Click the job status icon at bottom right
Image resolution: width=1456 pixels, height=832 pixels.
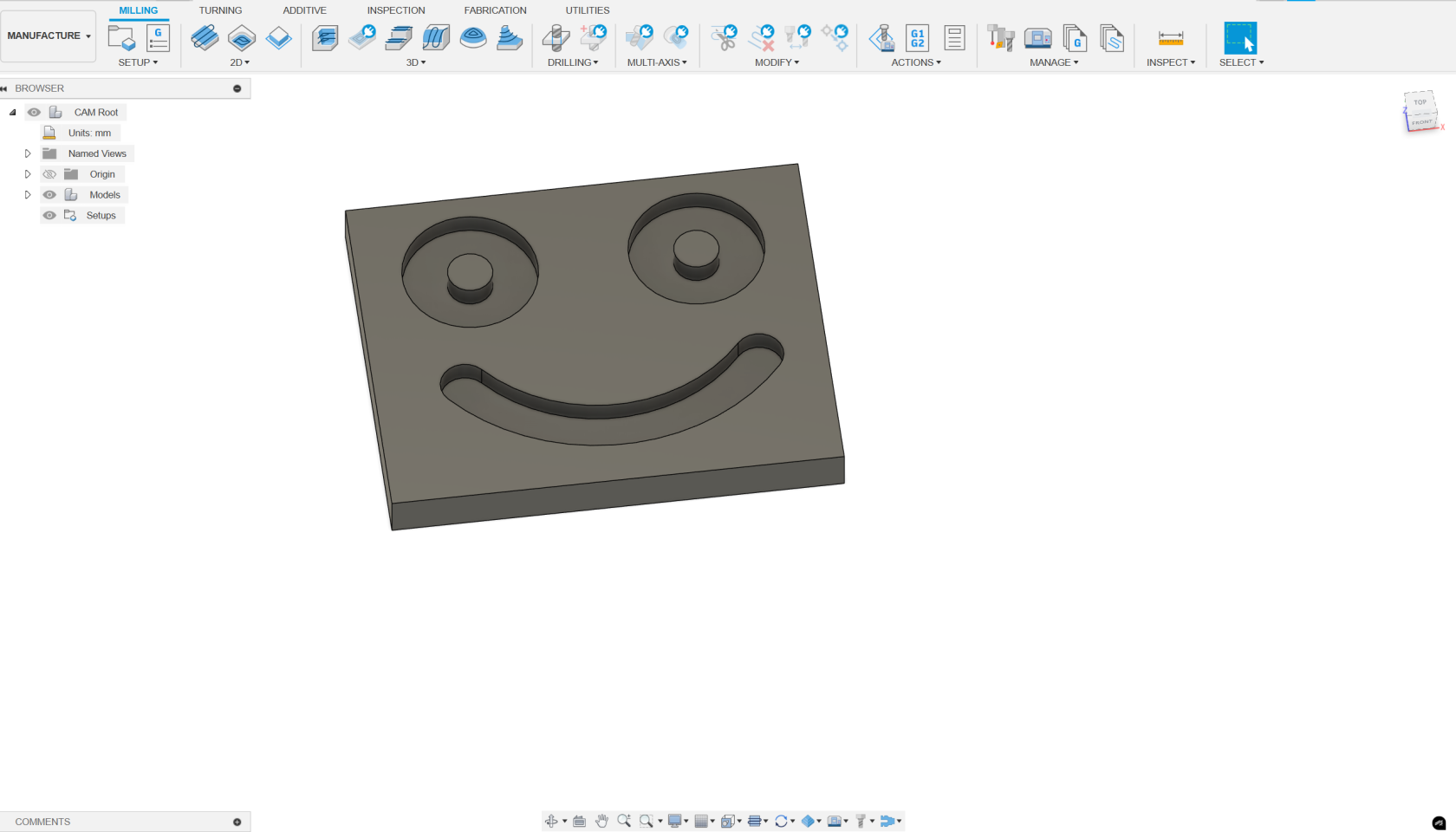1439,822
